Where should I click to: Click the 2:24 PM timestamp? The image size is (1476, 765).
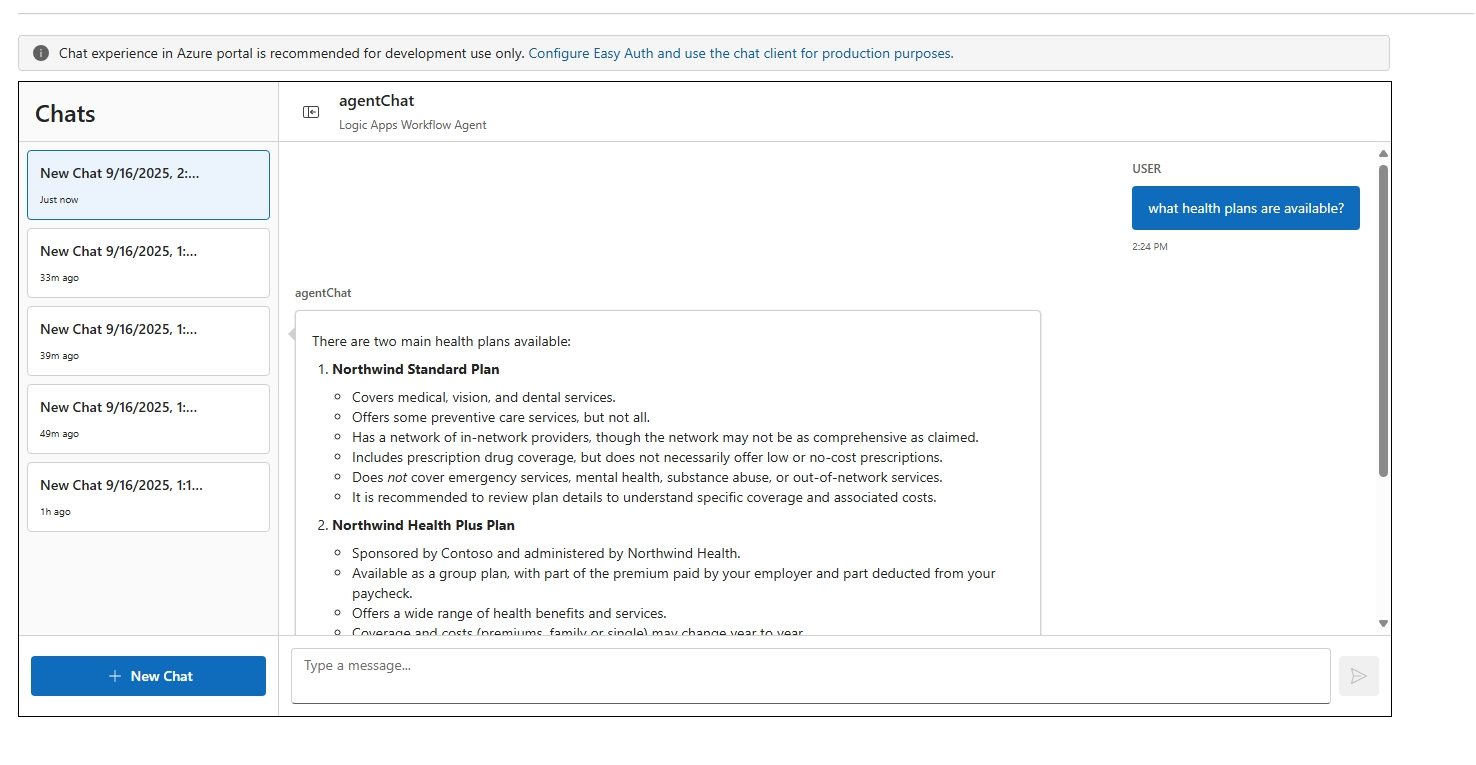pyautogui.click(x=1151, y=245)
